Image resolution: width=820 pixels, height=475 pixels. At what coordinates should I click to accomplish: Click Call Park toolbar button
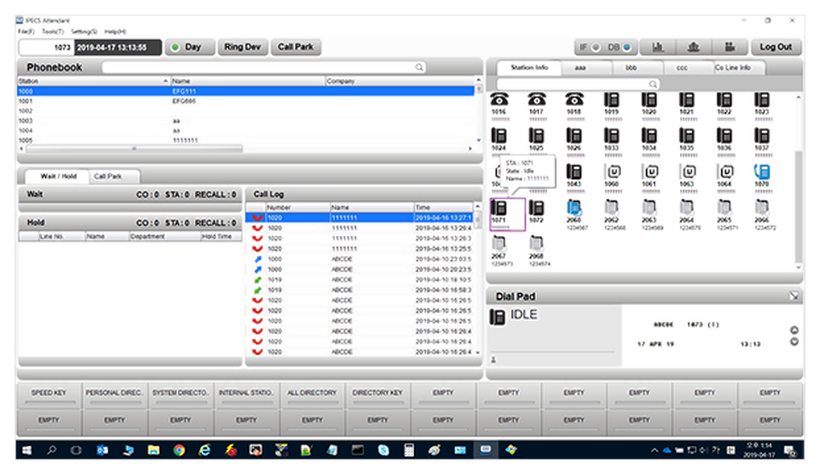[x=295, y=47]
